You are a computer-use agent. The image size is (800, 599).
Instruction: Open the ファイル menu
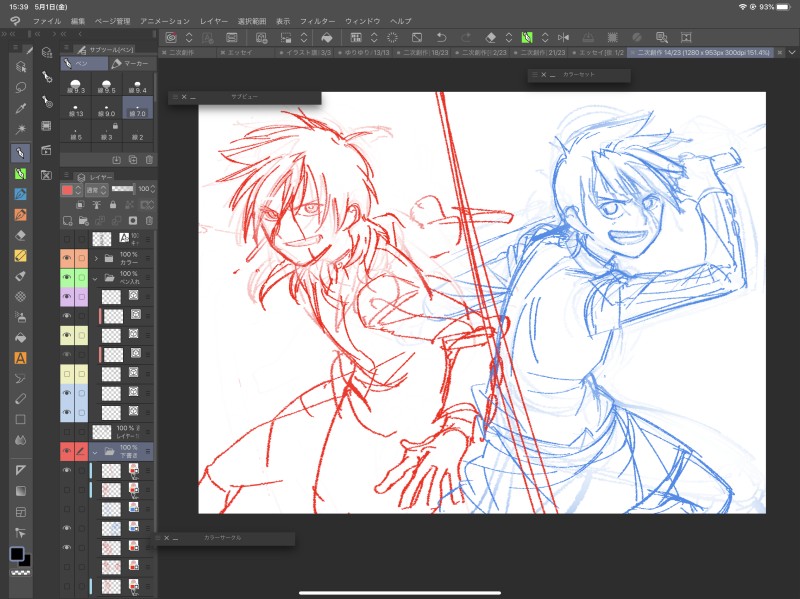47,21
